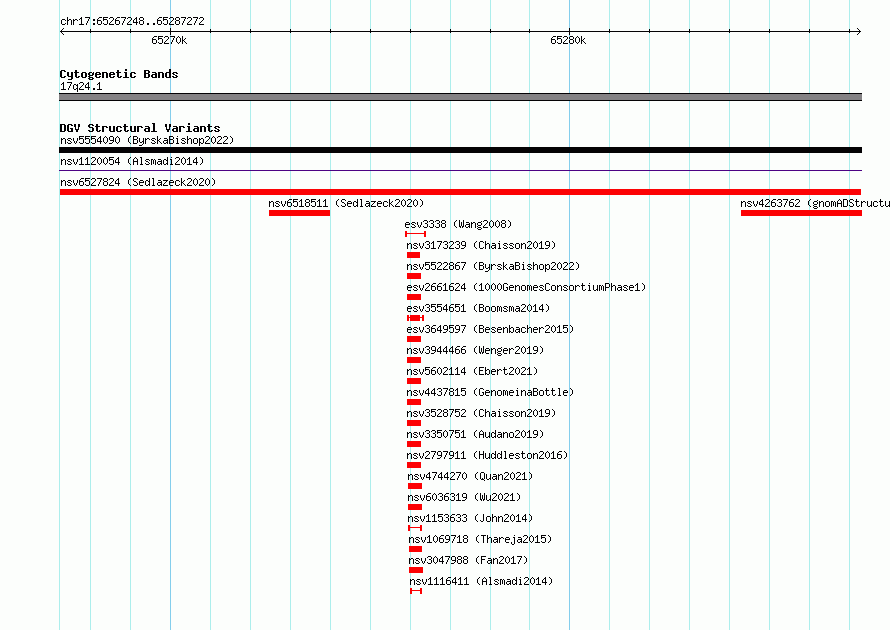Select the red bar under nsv3047988
Screen dimensions: 890x630
click(x=416, y=570)
